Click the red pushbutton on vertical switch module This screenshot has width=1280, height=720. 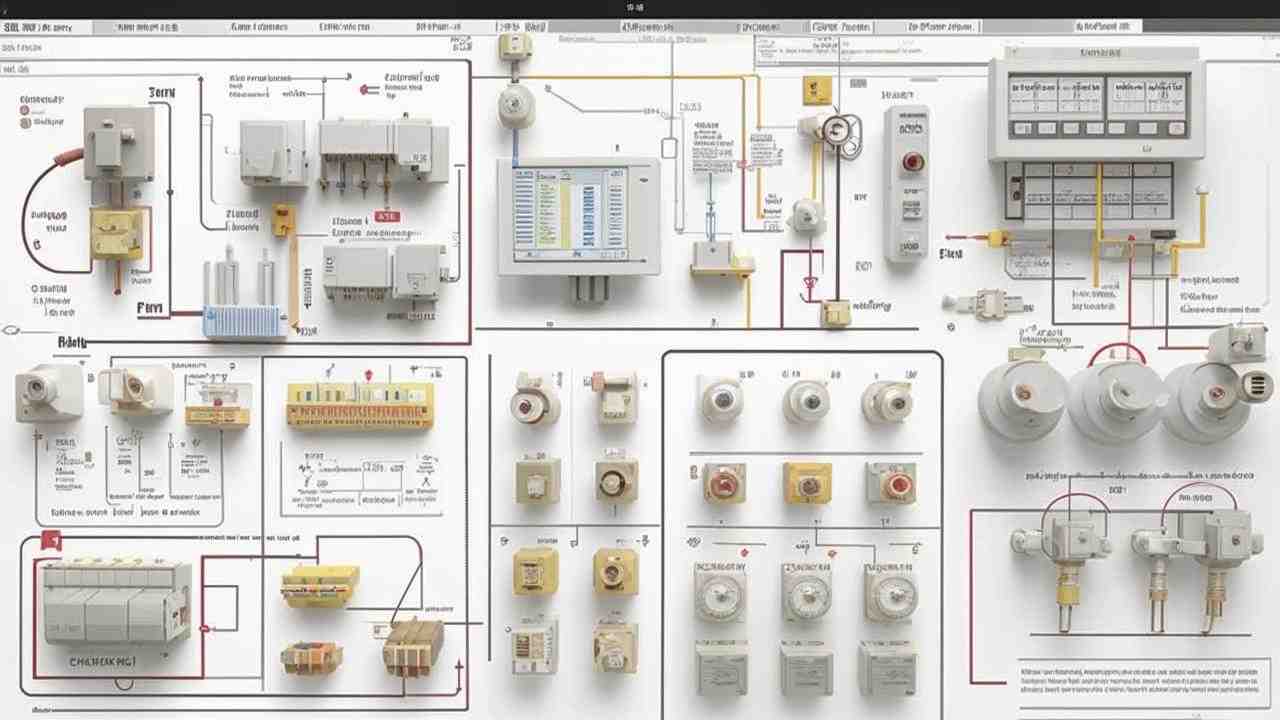tap(912, 162)
